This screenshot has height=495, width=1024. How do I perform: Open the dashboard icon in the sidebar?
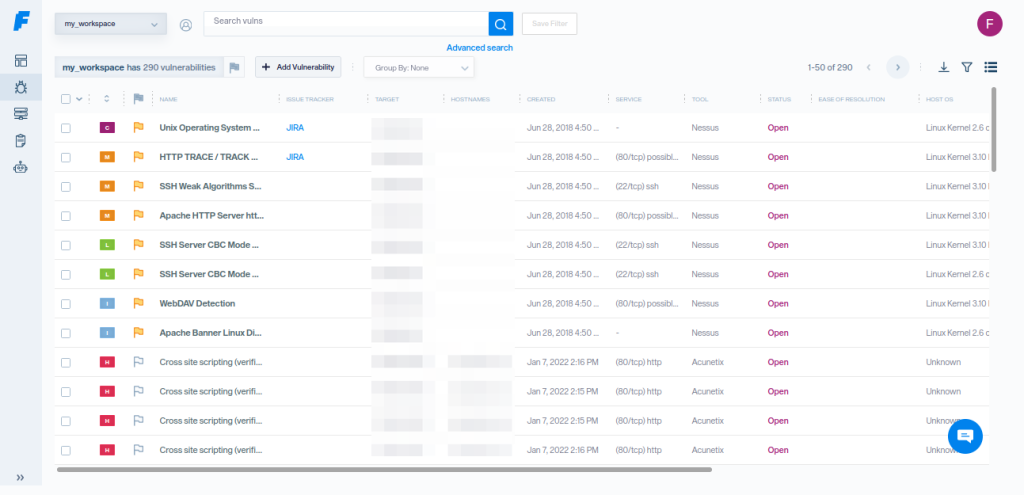(21, 61)
